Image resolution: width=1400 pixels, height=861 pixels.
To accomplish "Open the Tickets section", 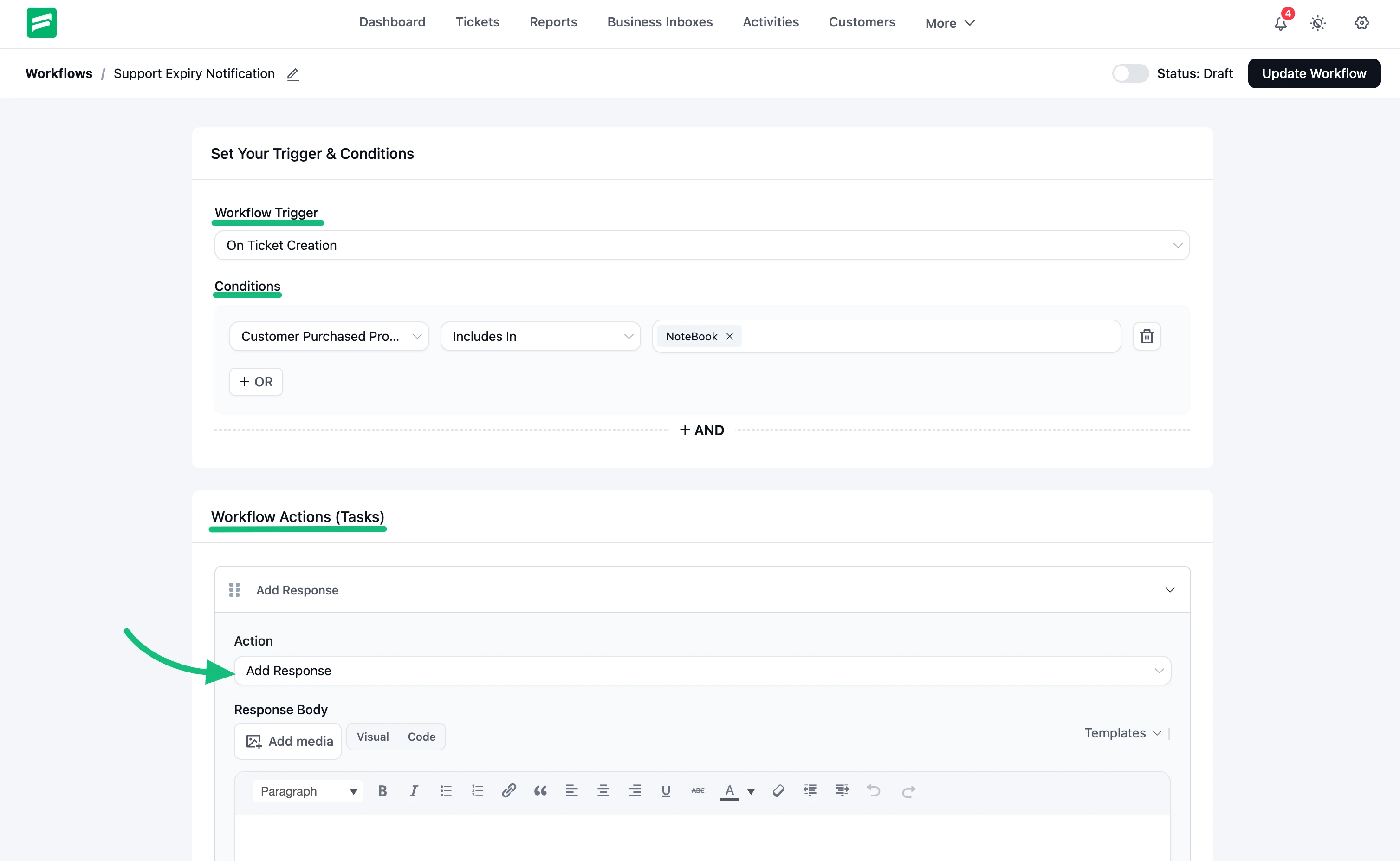I will (x=477, y=22).
